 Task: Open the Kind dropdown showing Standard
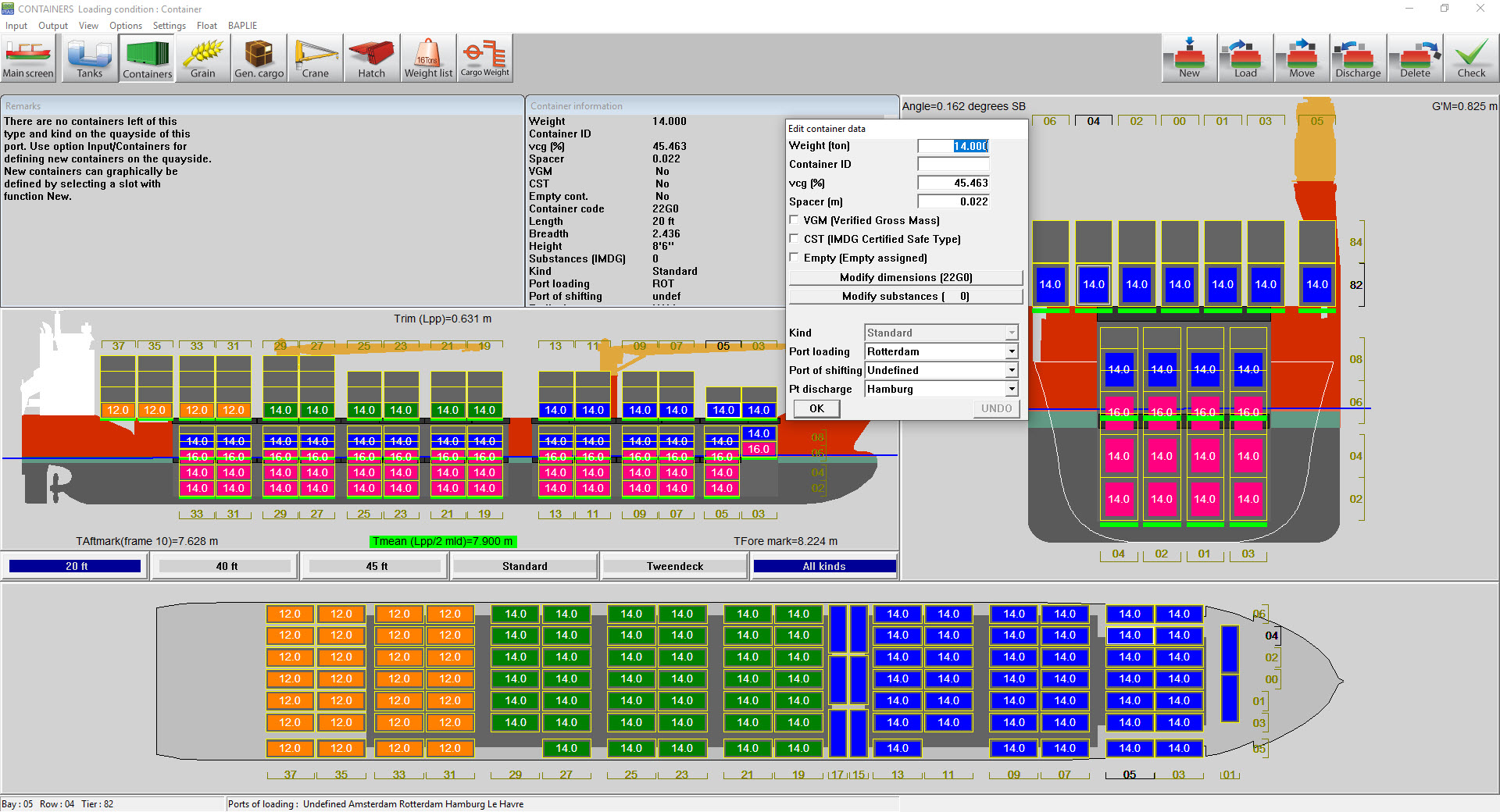tap(1010, 332)
